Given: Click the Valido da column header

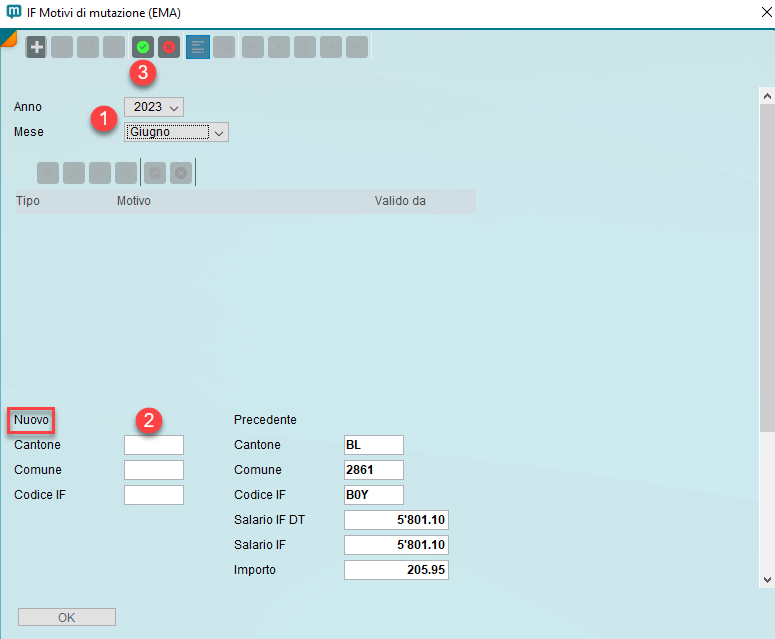Looking at the screenshot, I should tap(400, 201).
